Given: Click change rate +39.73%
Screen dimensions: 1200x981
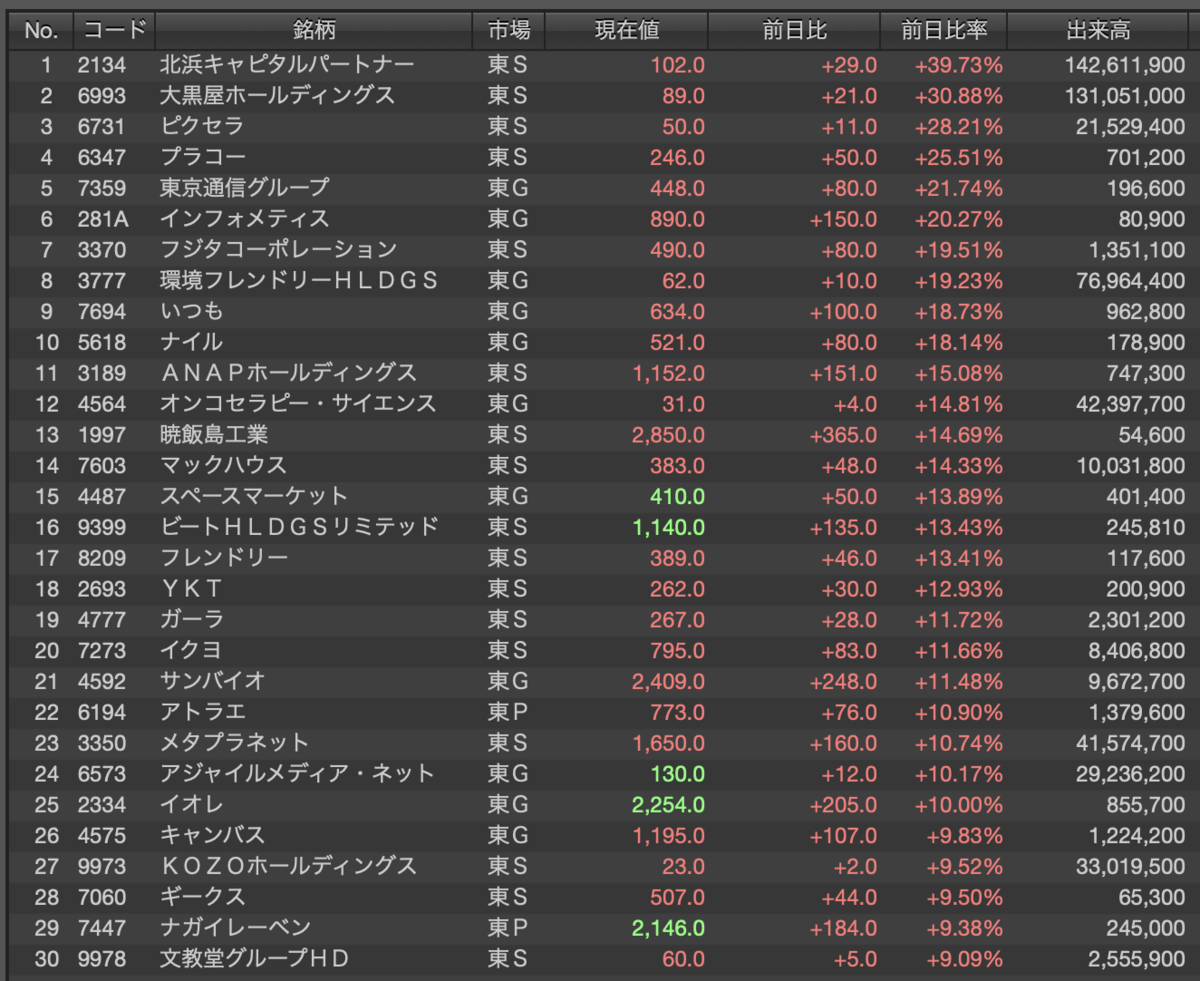Looking at the screenshot, I should click(x=958, y=65).
